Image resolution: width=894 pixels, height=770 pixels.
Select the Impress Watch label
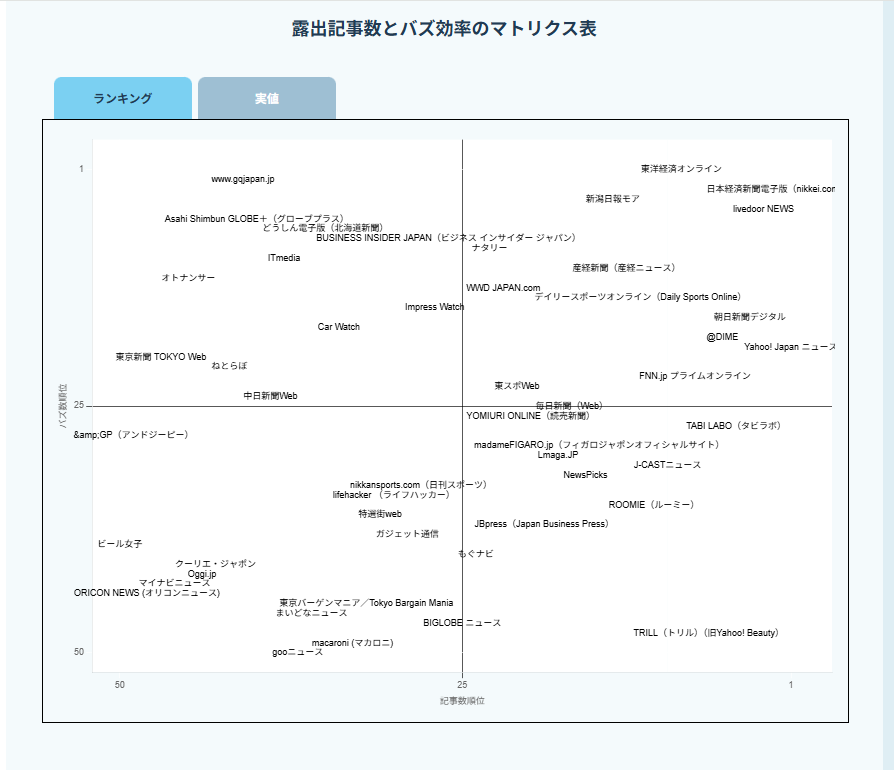tap(434, 307)
